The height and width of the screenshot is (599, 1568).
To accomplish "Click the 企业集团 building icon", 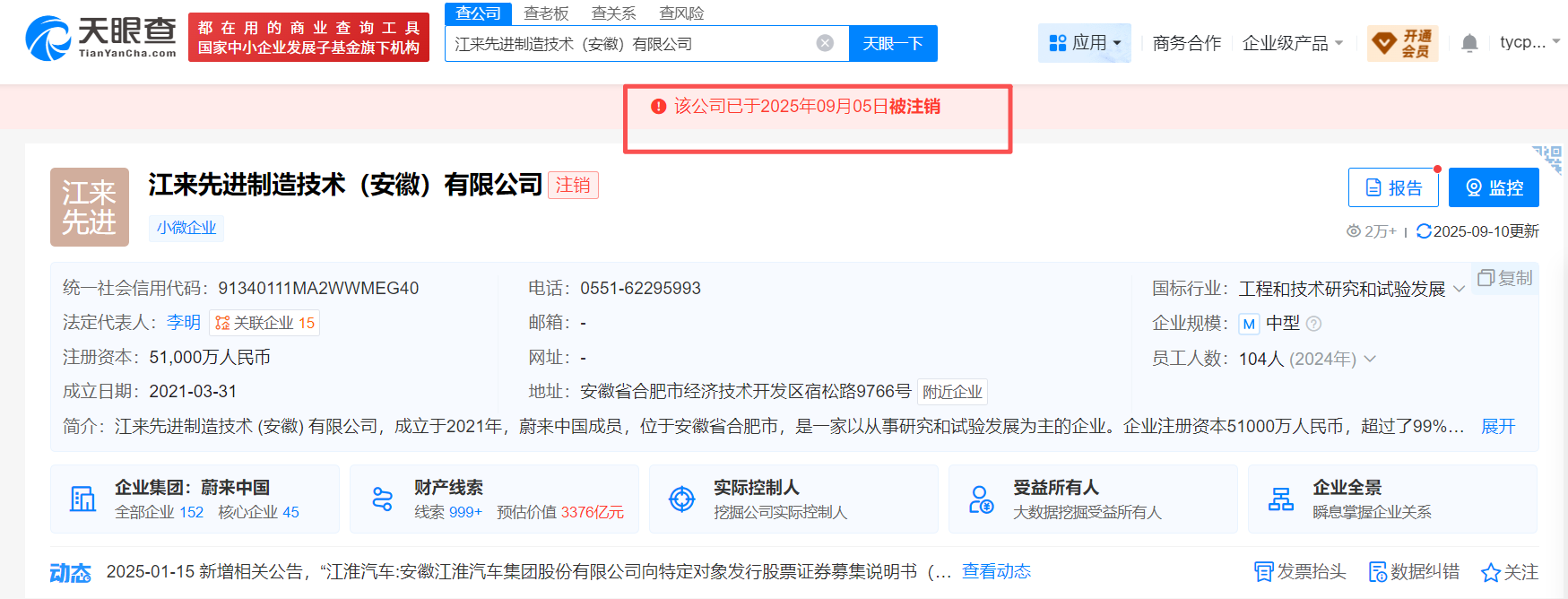I will (83, 499).
